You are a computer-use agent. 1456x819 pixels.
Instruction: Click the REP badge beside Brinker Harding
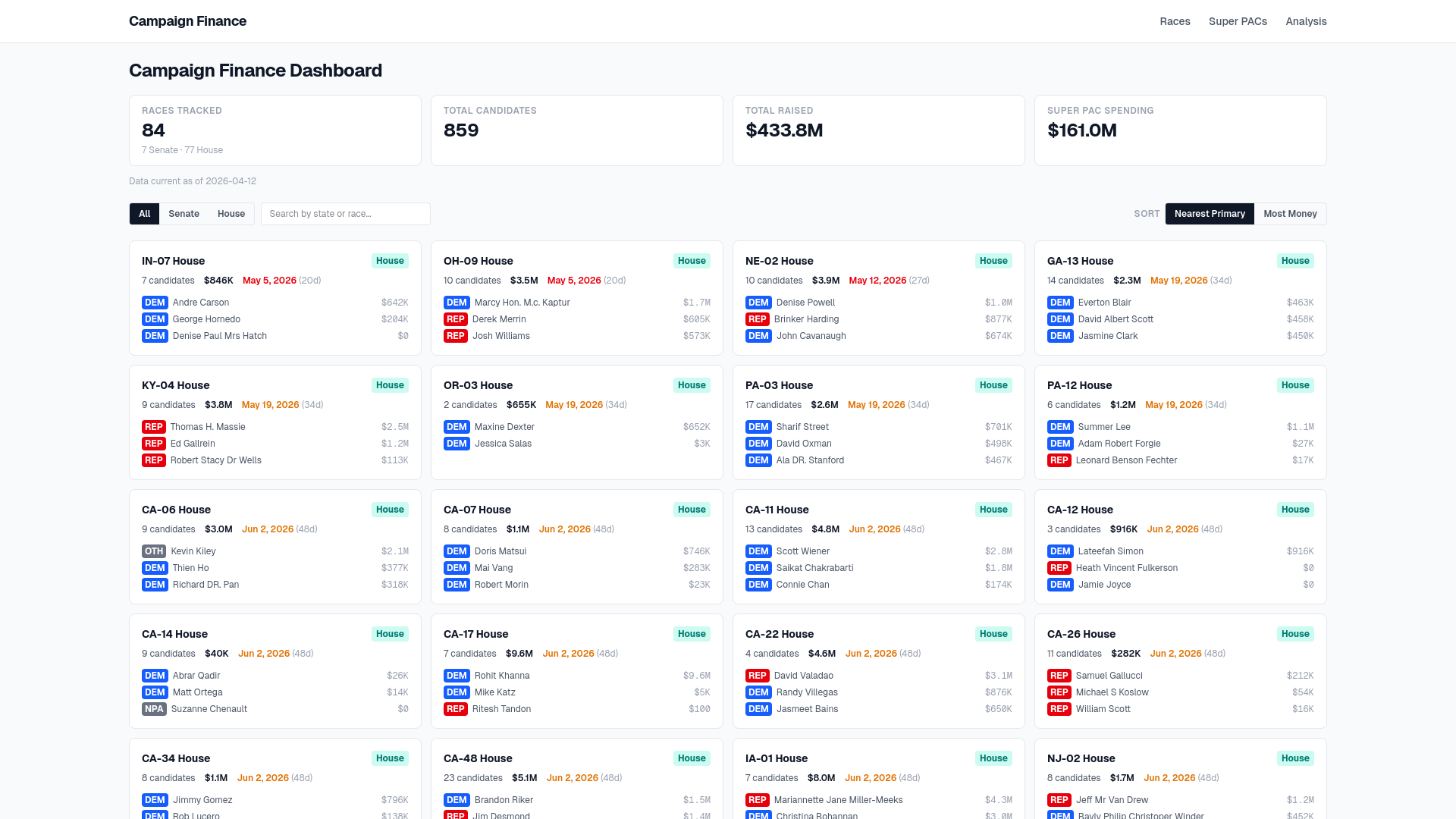(758, 319)
